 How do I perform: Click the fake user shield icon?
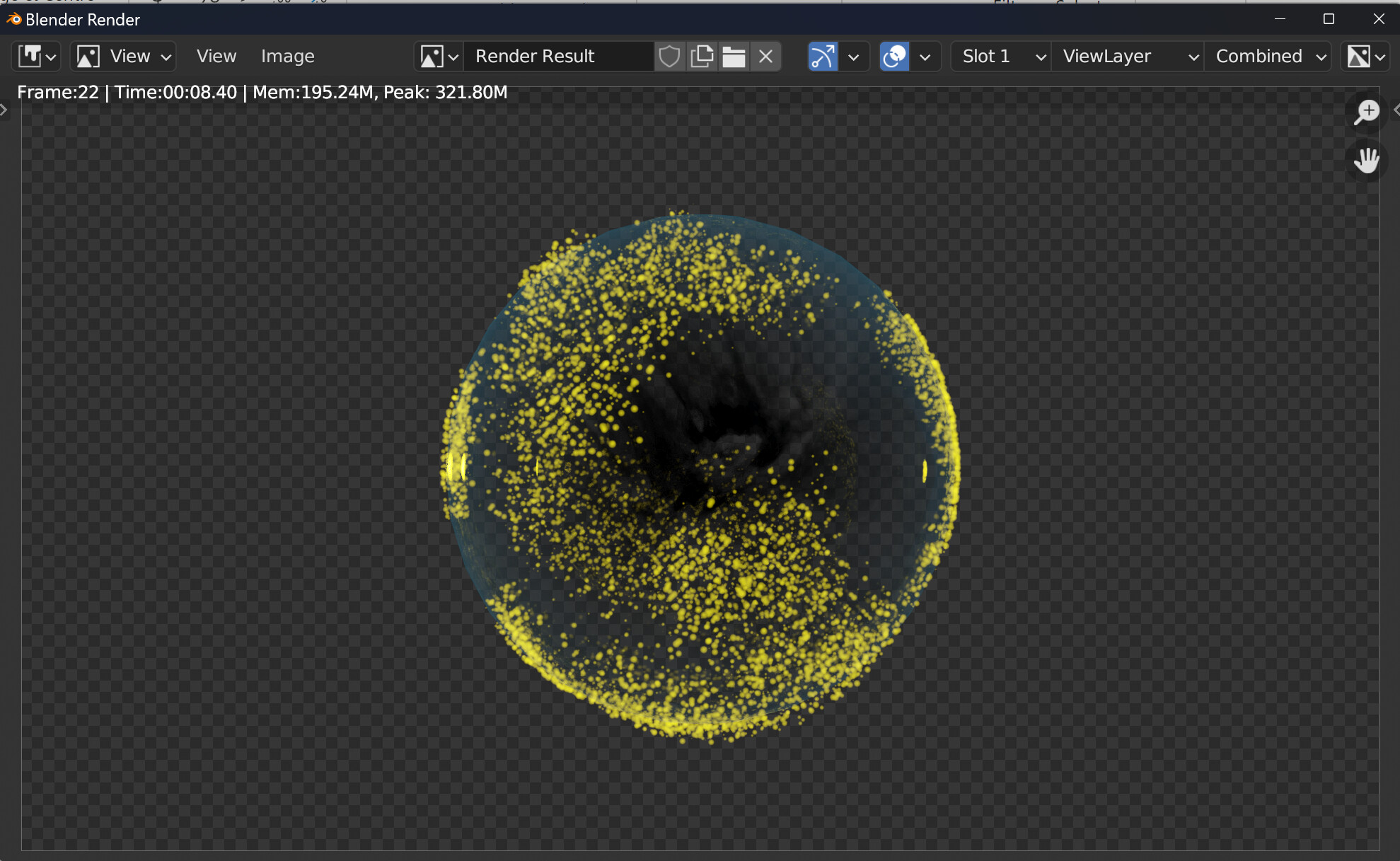coord(669,56)
